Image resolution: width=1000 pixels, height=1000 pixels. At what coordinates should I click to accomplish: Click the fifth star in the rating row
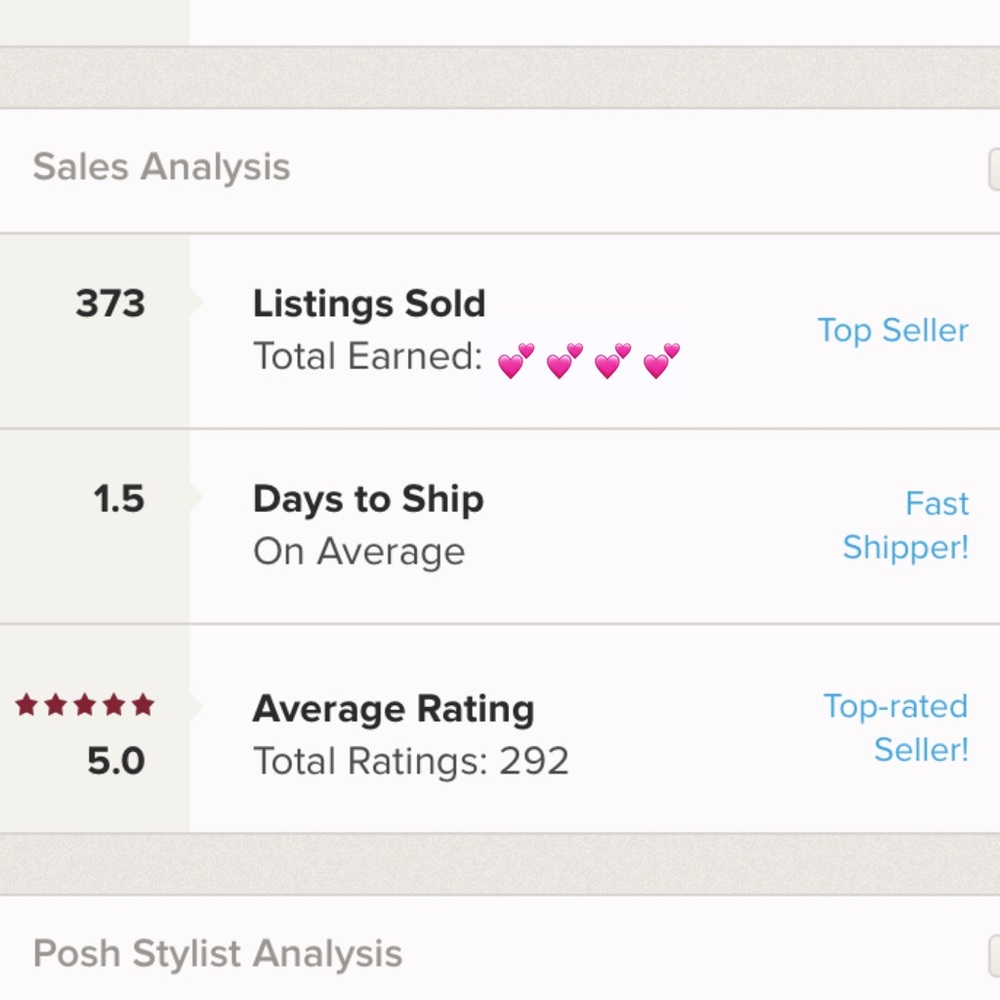(x=143, y=705)
